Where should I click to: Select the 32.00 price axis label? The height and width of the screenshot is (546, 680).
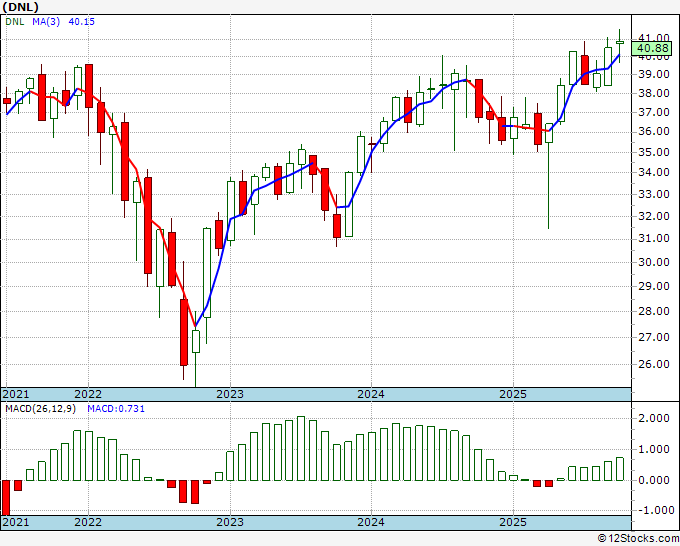[654, 216]
